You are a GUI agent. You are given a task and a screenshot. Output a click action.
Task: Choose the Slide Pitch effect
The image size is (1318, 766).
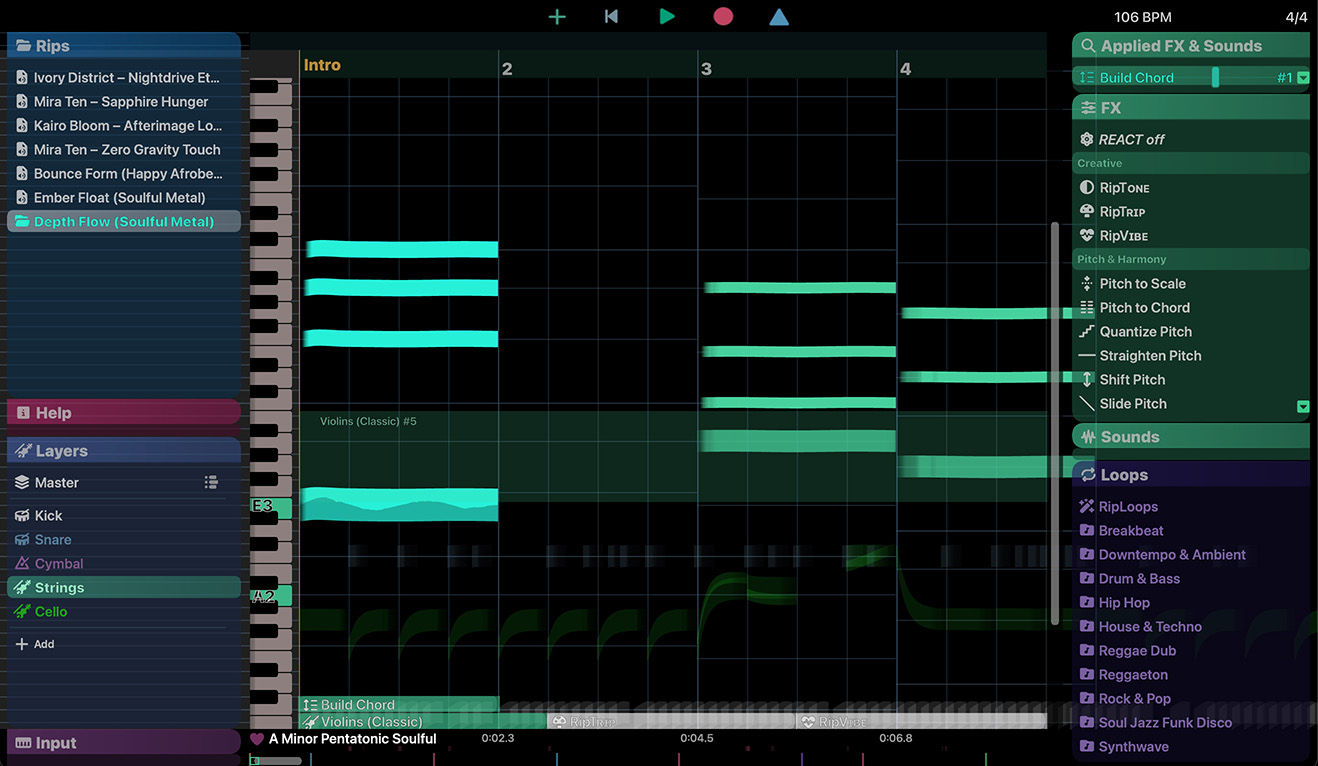pos(1132,403)
